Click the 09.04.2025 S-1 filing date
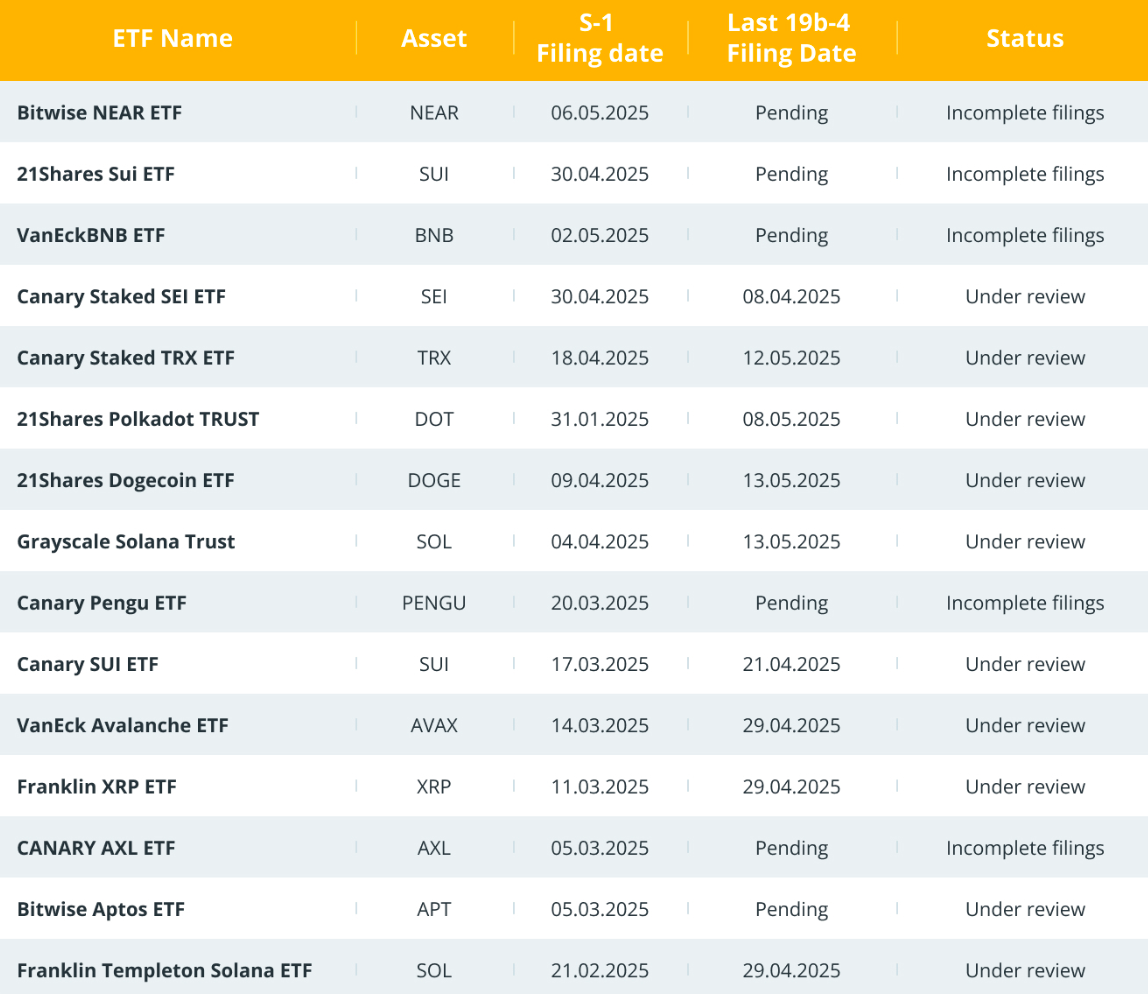The width and height of the screenshot is (1148, 994). click(x=600, y=480)
